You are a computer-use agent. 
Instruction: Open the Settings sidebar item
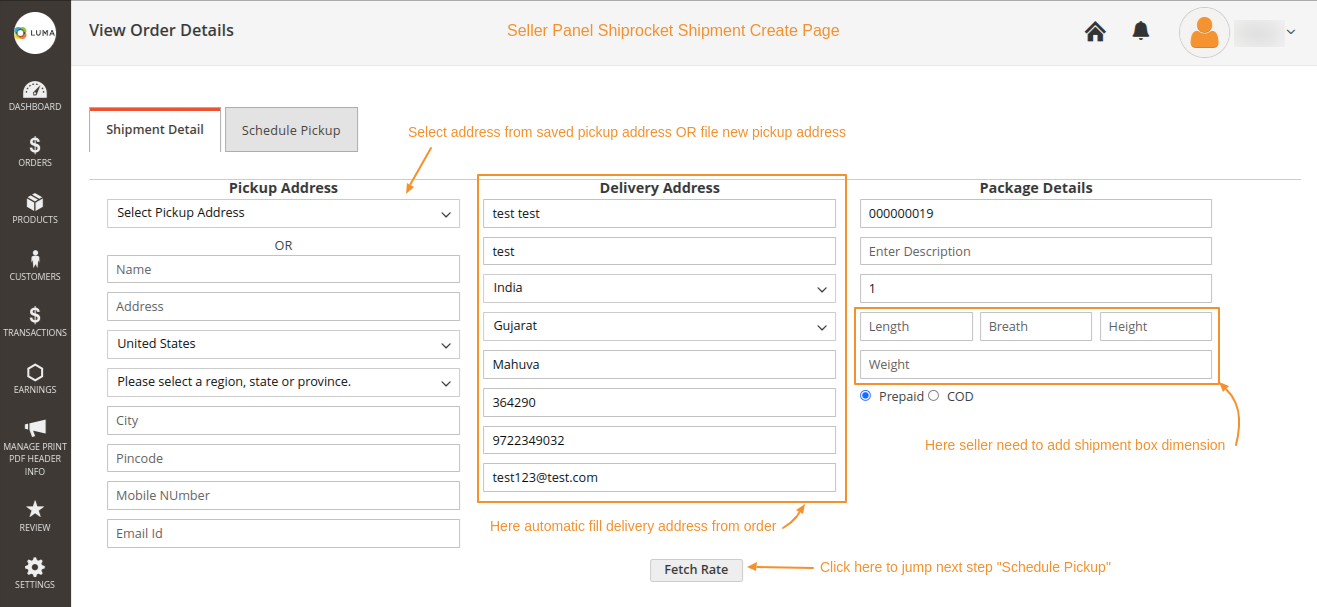(35, 571)
